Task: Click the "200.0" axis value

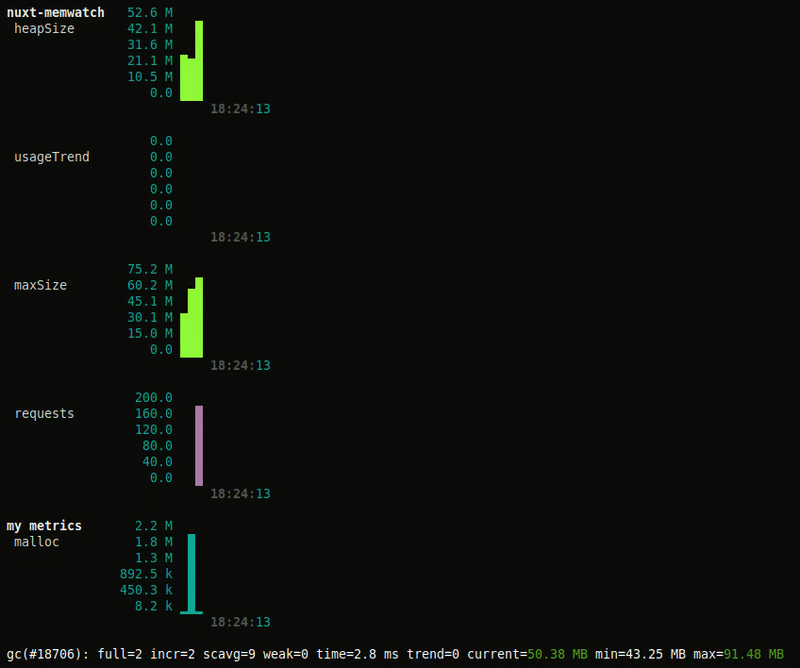Action: 154,397
